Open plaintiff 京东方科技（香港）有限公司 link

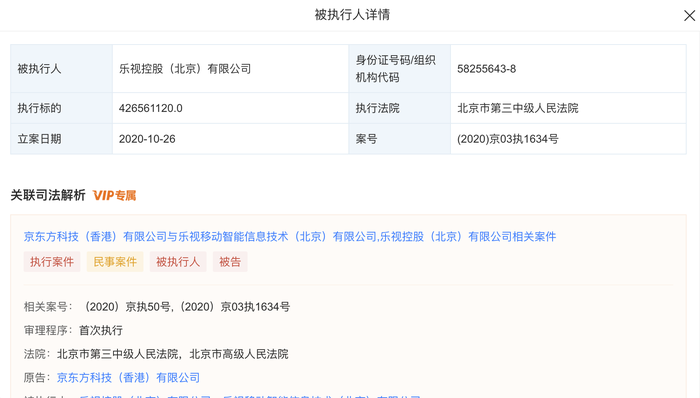coord(128,378)
